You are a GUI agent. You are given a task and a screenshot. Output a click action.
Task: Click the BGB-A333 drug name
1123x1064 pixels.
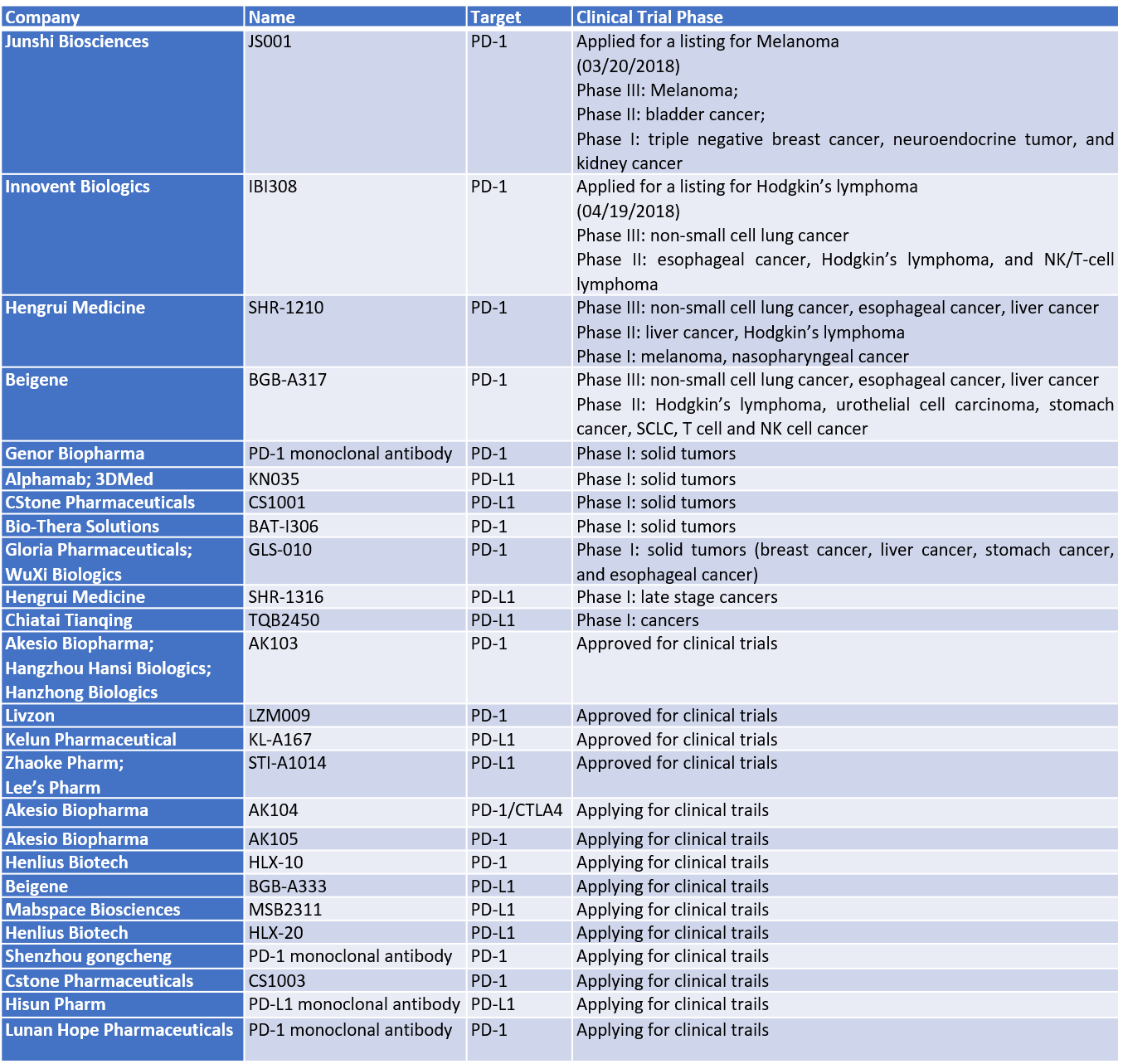coord(288,887)
